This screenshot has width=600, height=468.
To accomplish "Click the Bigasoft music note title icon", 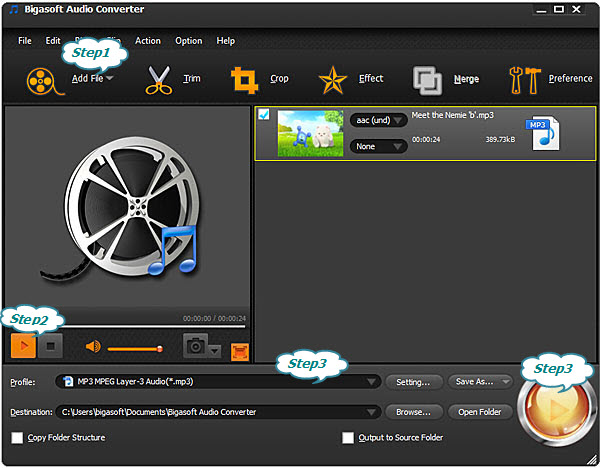I will click(x=14, y=9).
